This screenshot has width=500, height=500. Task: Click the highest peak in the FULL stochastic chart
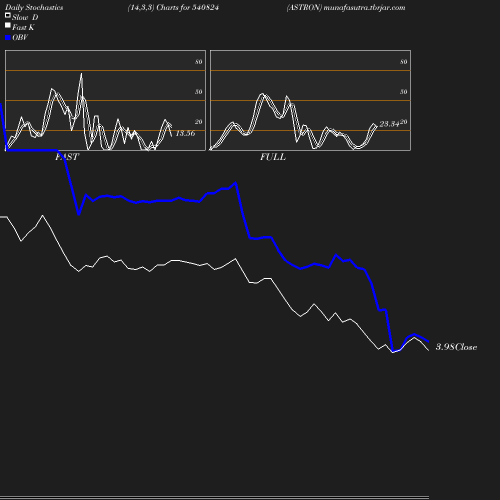point(263,94)
